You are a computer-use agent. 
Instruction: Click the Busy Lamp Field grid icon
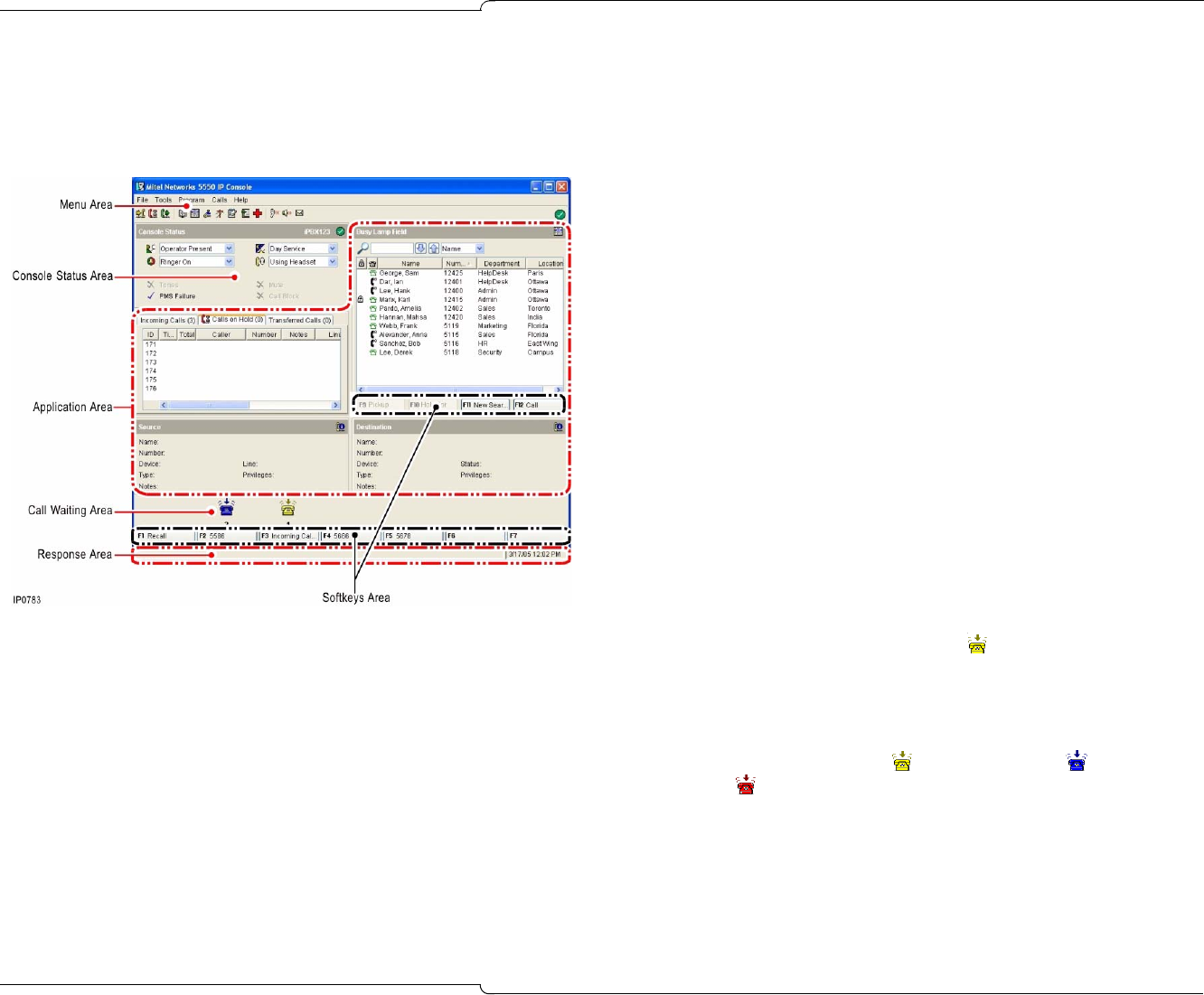click(x=559, y=232)
